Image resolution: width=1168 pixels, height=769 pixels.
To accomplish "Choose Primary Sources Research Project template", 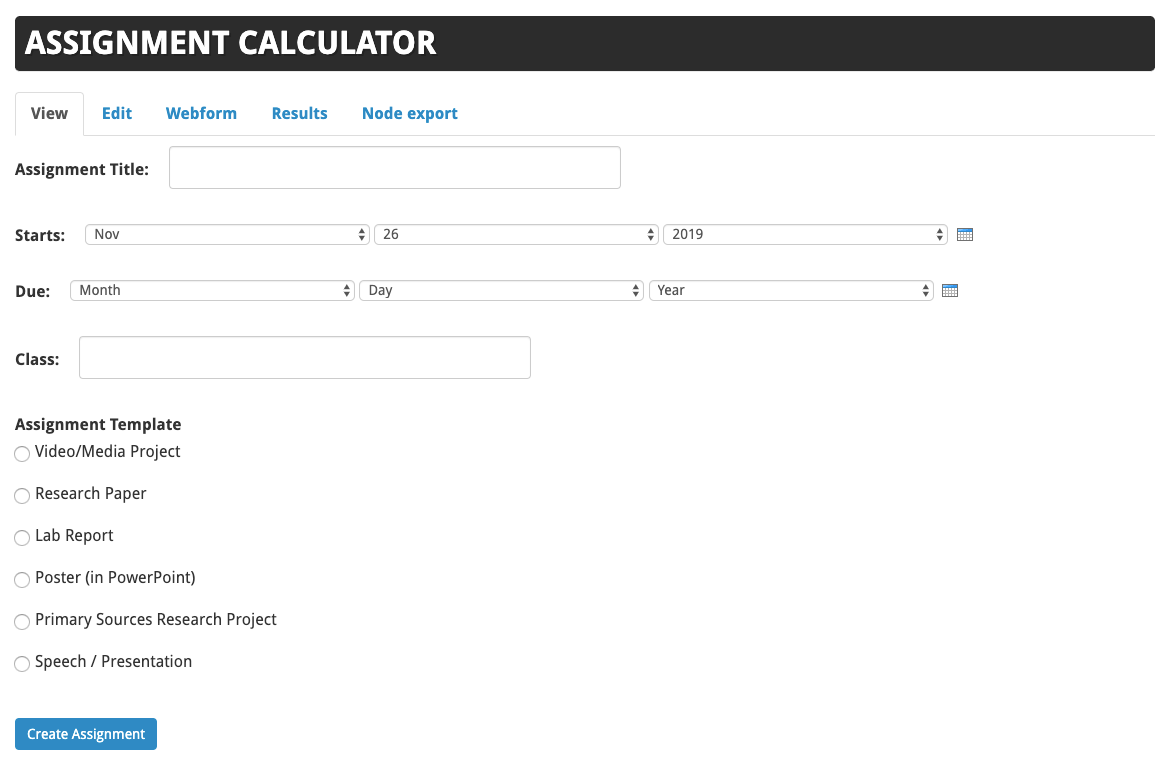I will pyautogui.click(x=21, y=621).
